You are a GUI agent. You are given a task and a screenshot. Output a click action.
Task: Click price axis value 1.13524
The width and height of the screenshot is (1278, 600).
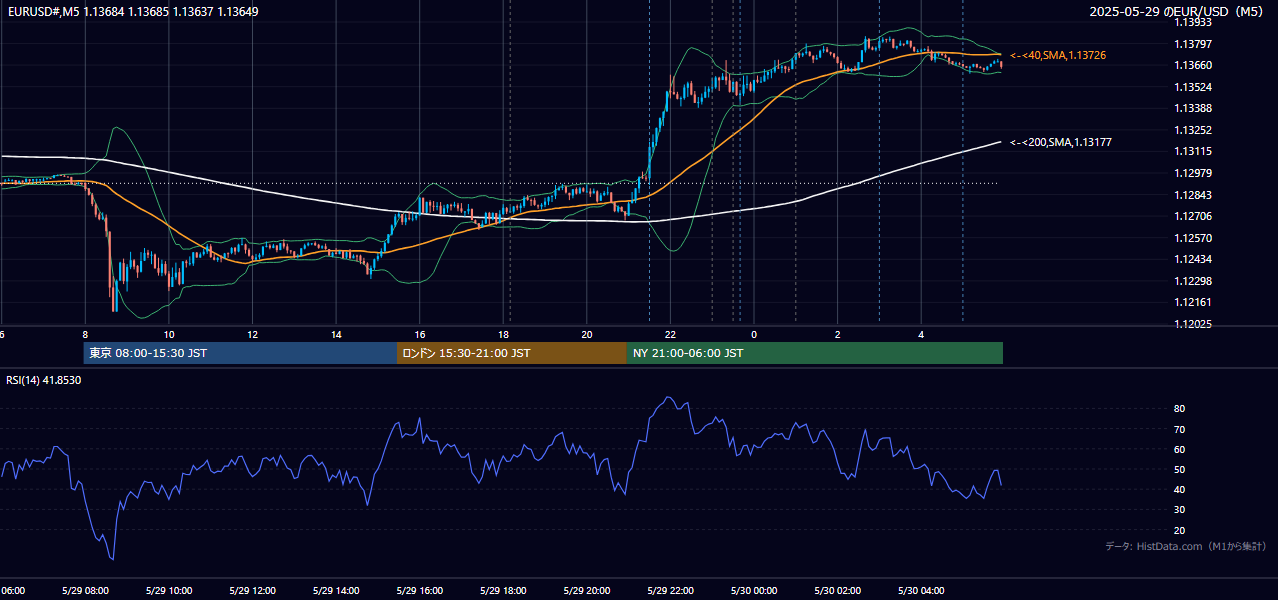tap(1192, 87)
